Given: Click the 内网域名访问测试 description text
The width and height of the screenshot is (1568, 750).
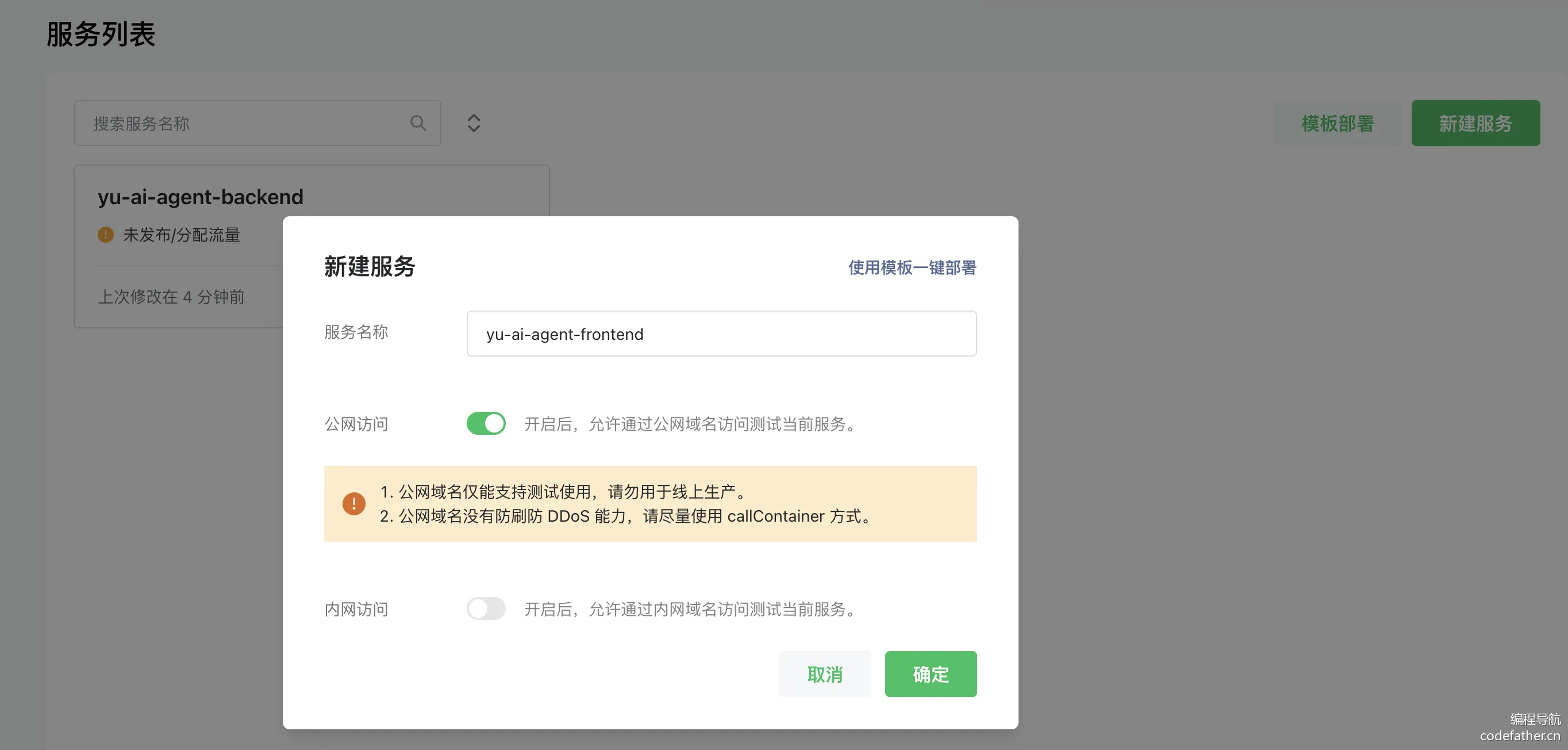Looking at the screenshot, I should click(x=692, y=609).
